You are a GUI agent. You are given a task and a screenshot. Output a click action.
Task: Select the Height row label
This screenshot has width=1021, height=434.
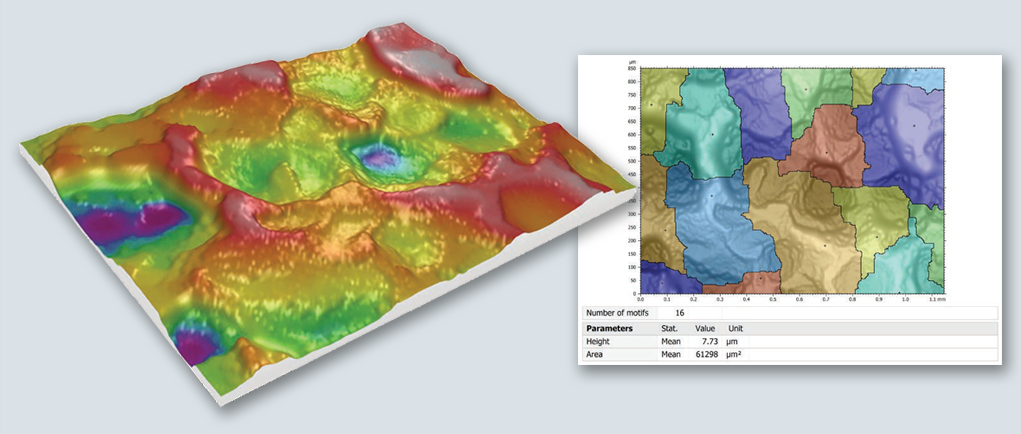[x=597, y=341]
